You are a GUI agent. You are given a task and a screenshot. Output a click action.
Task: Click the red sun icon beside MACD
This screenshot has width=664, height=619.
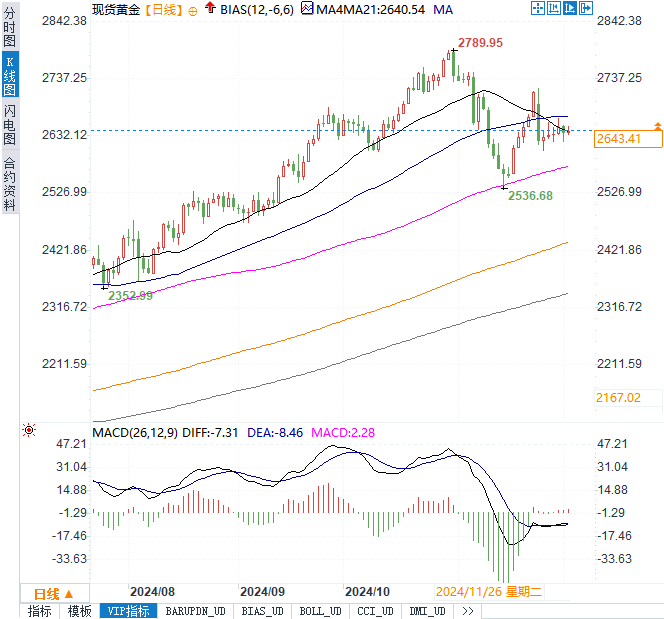coord(29,431)
